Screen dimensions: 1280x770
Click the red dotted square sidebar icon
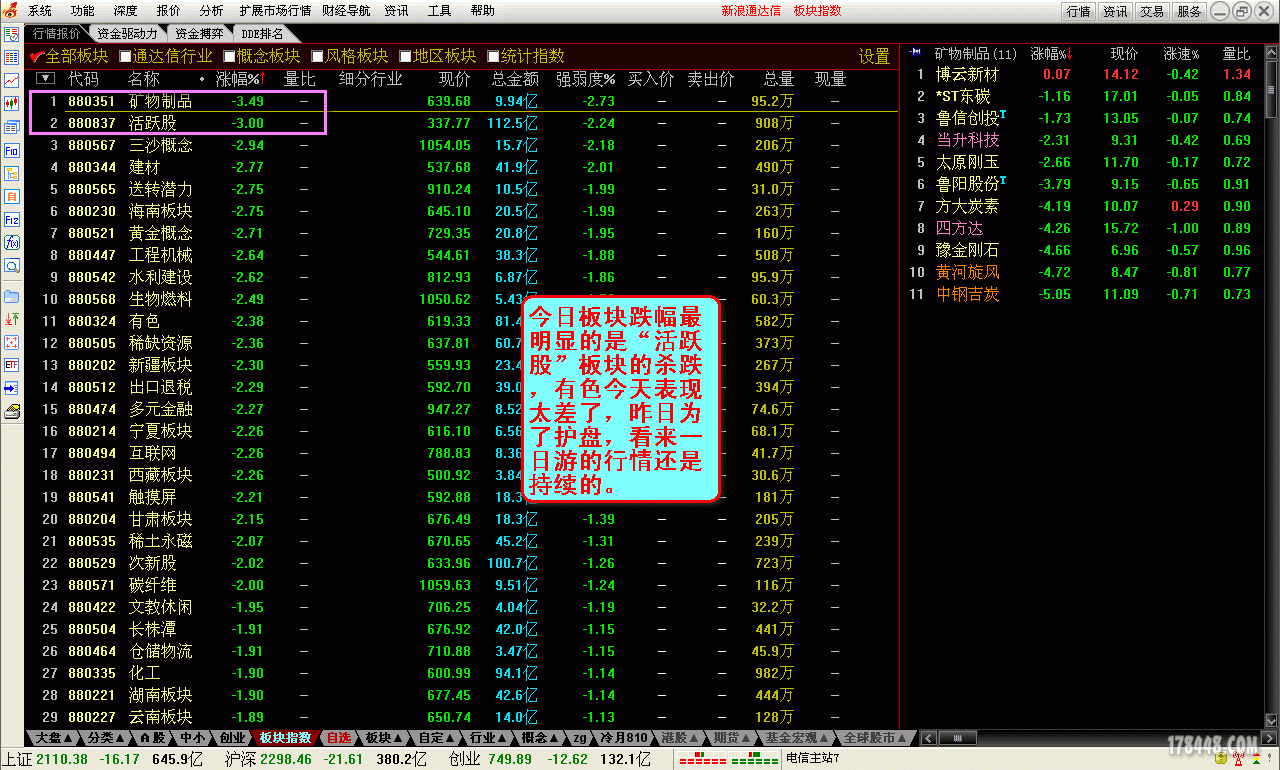[x=12, y=343]
